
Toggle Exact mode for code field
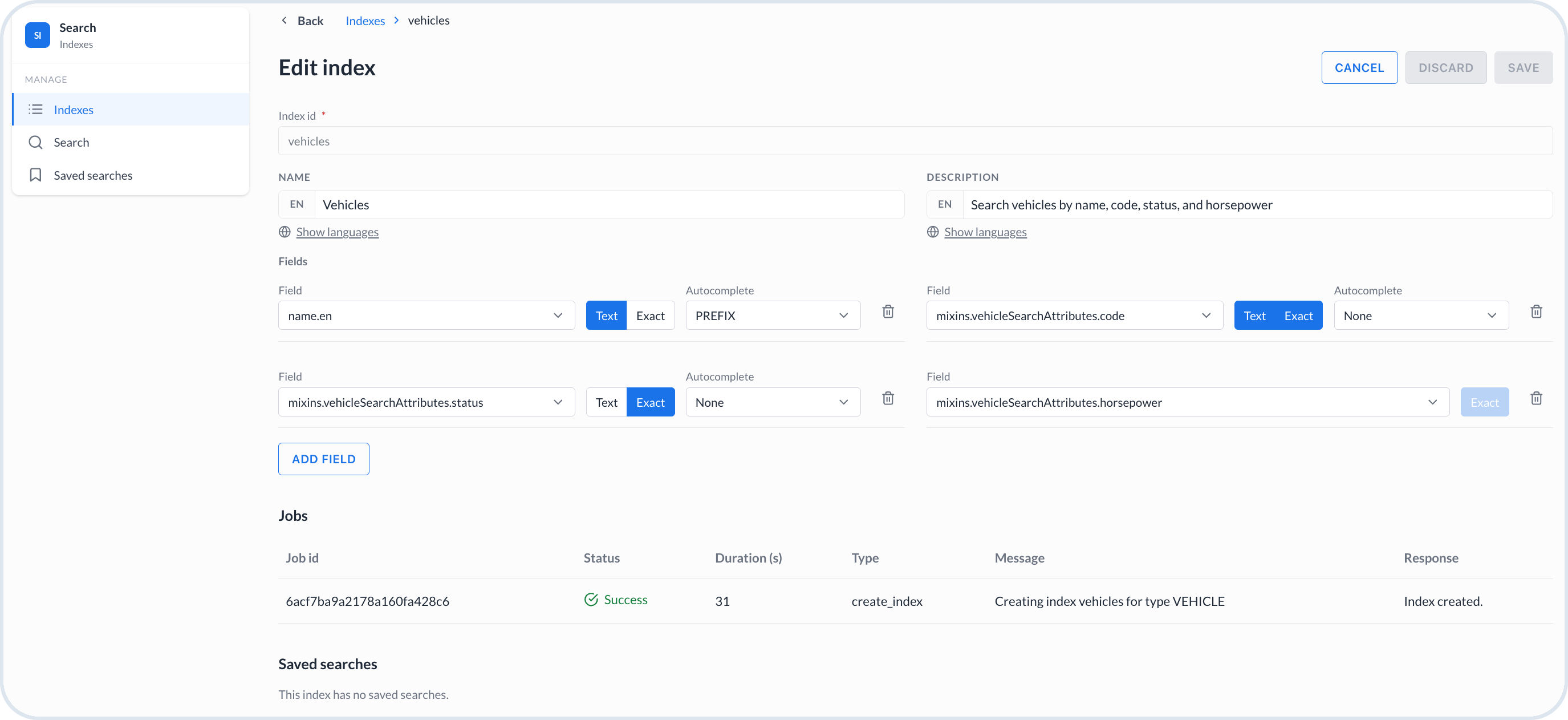pos(1298,315)
